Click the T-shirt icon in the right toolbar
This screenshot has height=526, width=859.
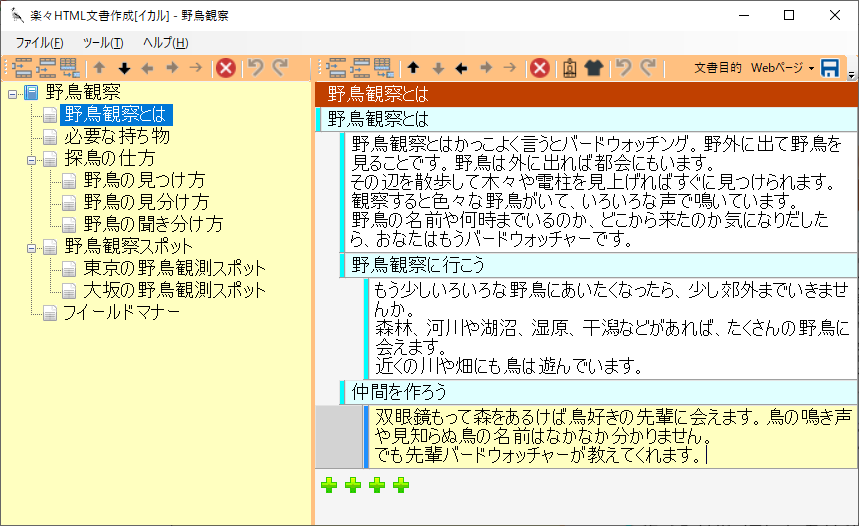[x=594, y=68]
